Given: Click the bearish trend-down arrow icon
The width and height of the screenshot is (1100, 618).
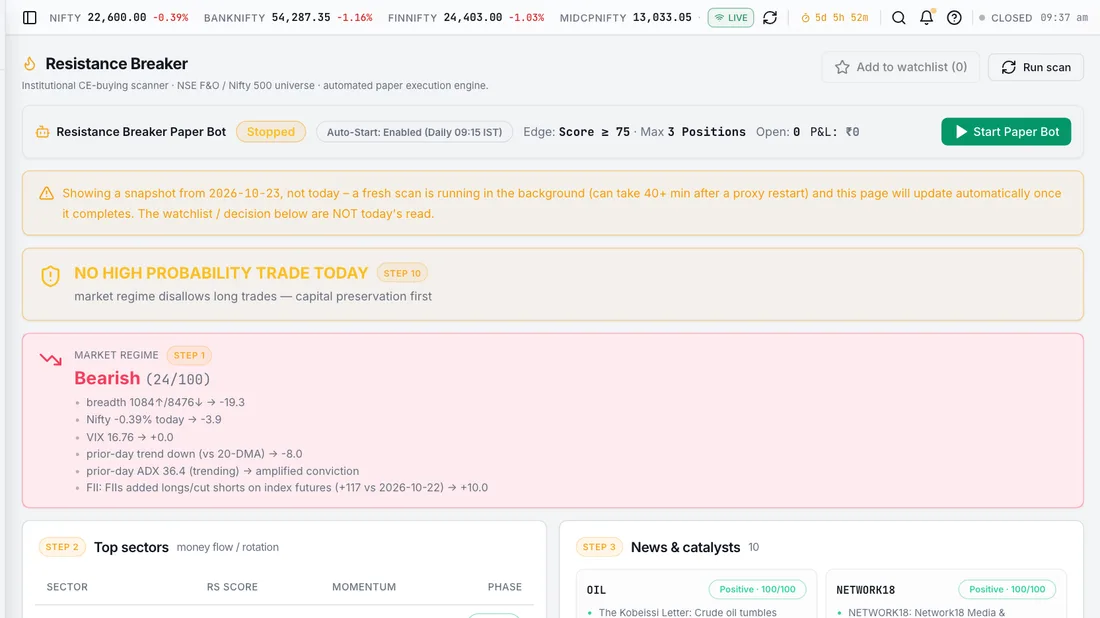Looking at the screenshot, I should point(51,359).
